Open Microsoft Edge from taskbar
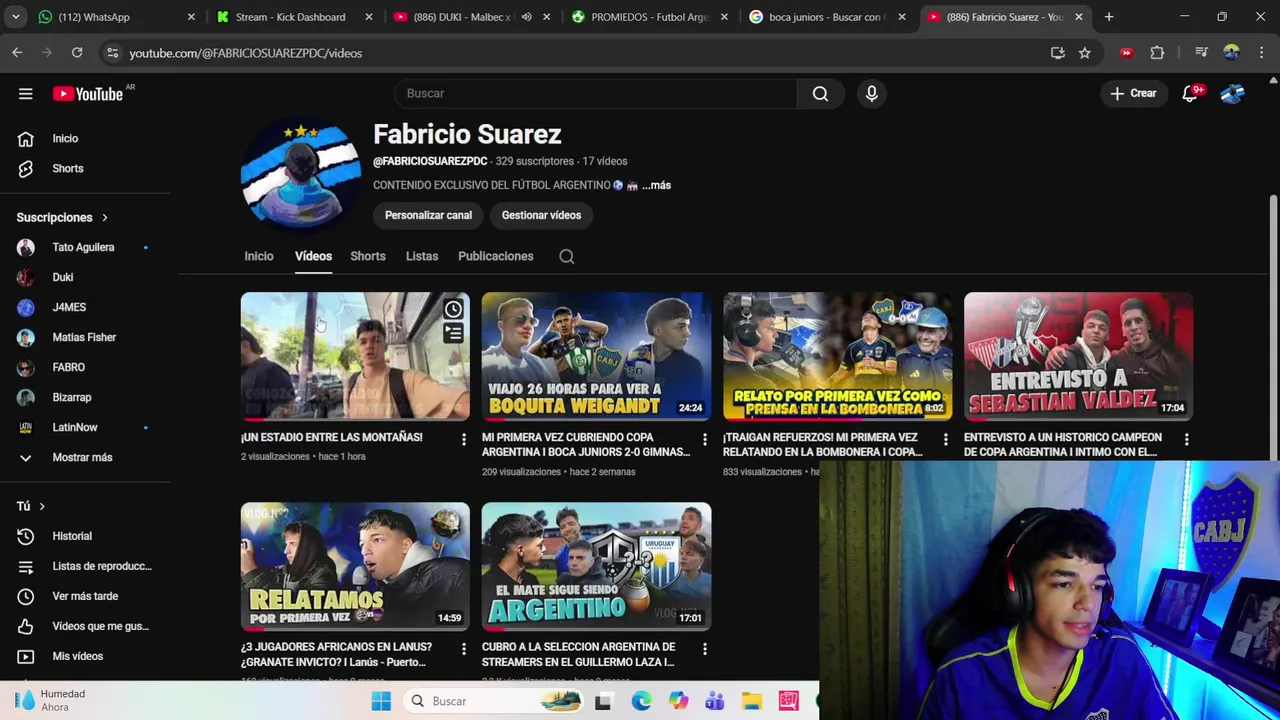Image resolution: width=1280 pixels, height=720 pixels. tap(641, 701)
